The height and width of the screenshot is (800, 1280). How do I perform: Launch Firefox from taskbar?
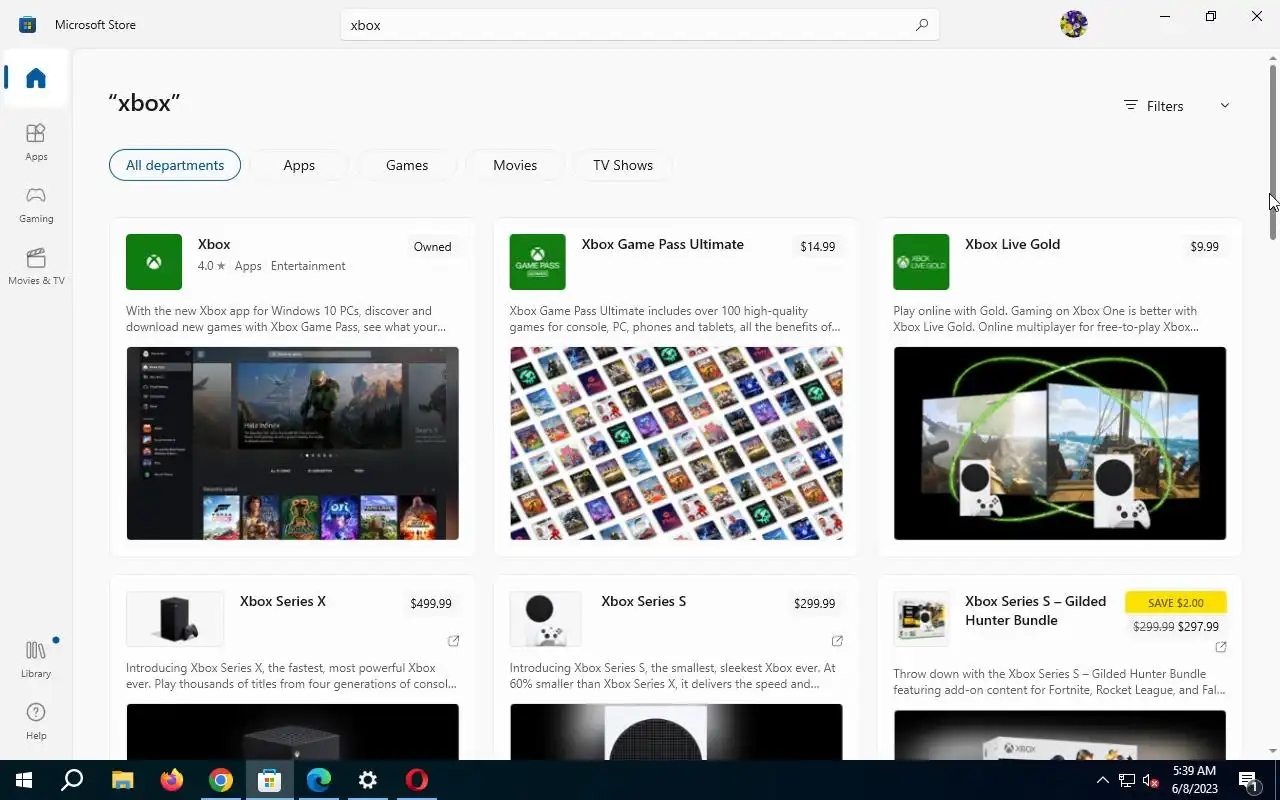[172, 780]
